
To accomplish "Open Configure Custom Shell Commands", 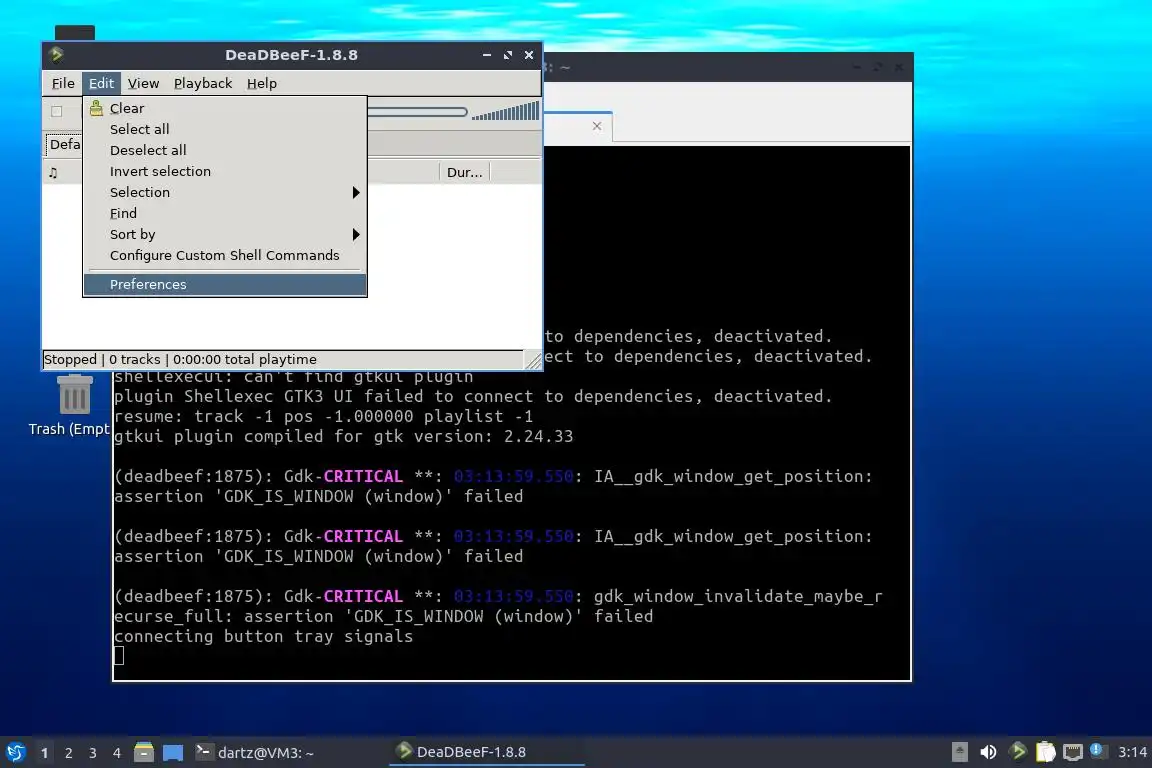I will tap(225, 256).
